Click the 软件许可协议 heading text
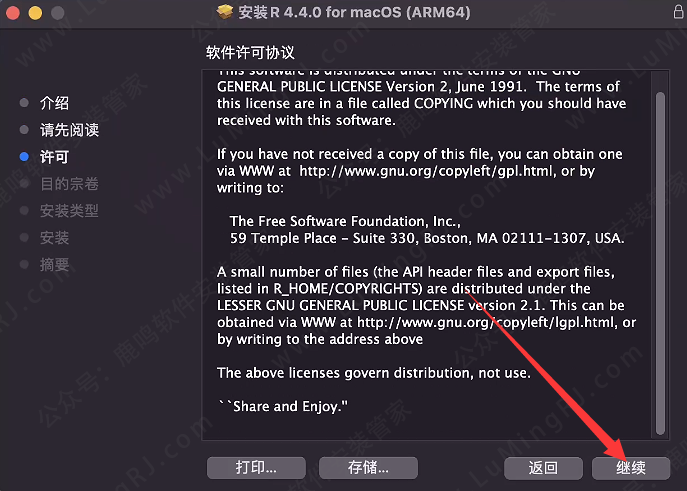Viewport: 687px width, 491px height. [250, 53]
